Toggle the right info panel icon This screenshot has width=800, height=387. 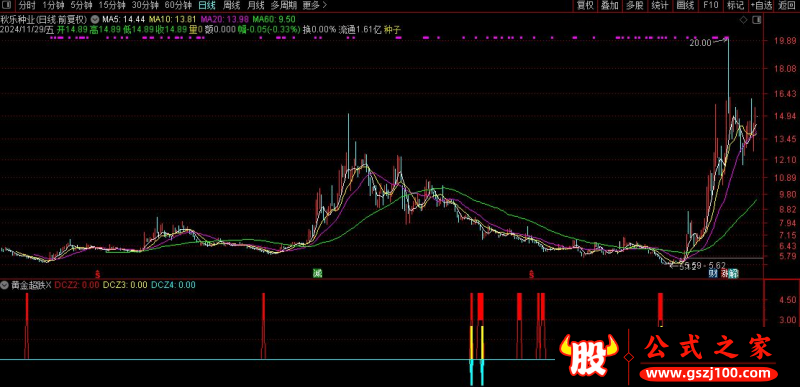click(756, 20)
